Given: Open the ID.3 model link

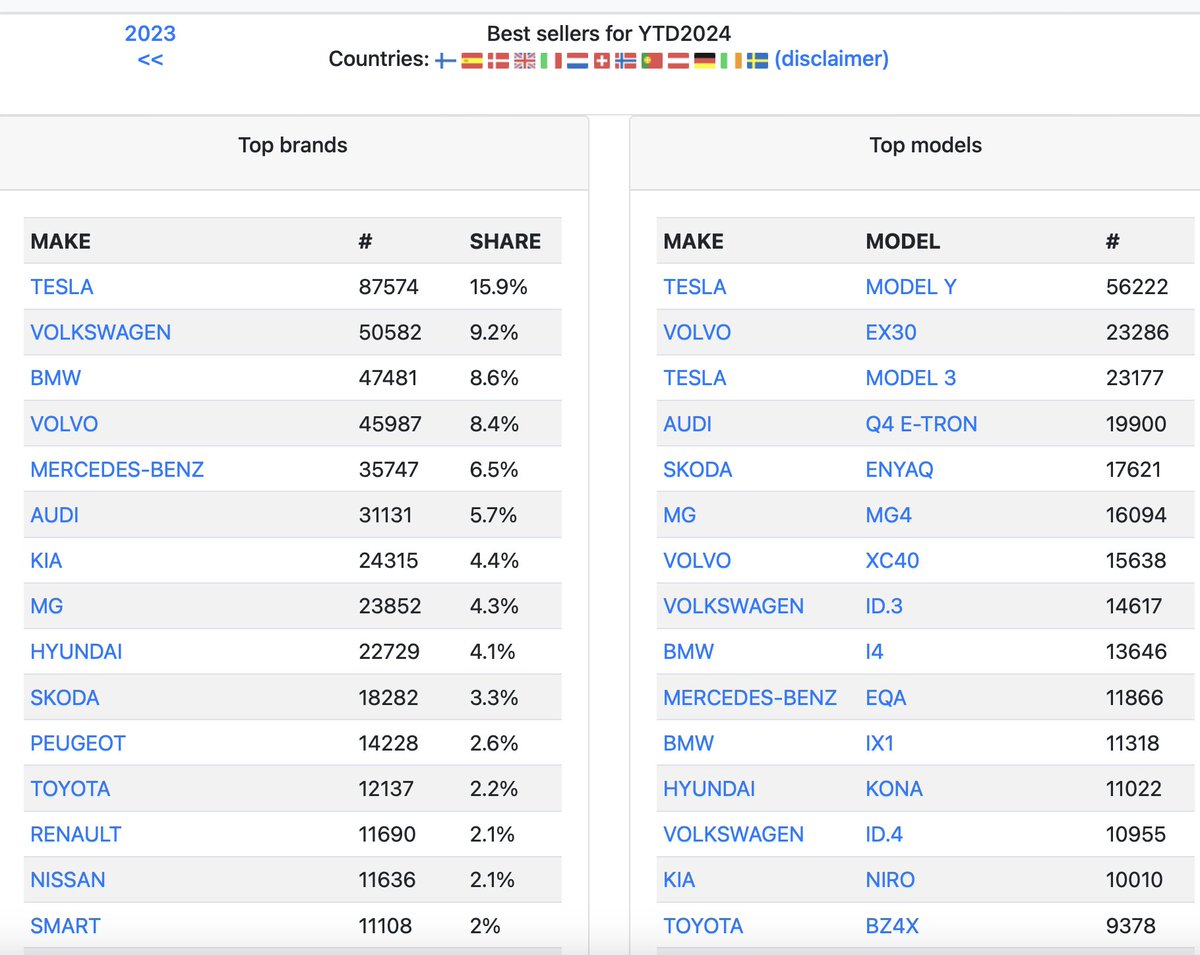Looking at the screenshot, I should pos(884,606).
